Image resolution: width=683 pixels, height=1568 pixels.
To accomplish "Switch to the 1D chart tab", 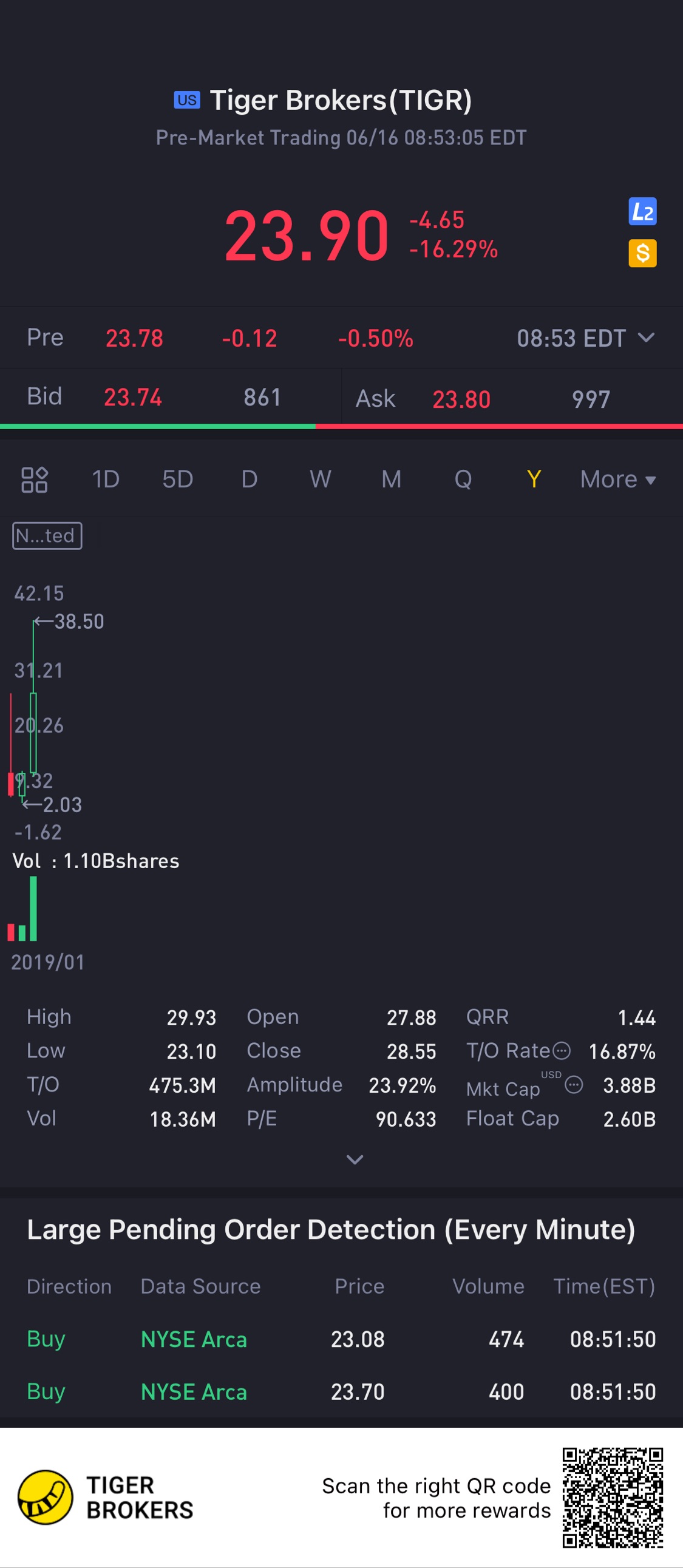I will [105, 480].
